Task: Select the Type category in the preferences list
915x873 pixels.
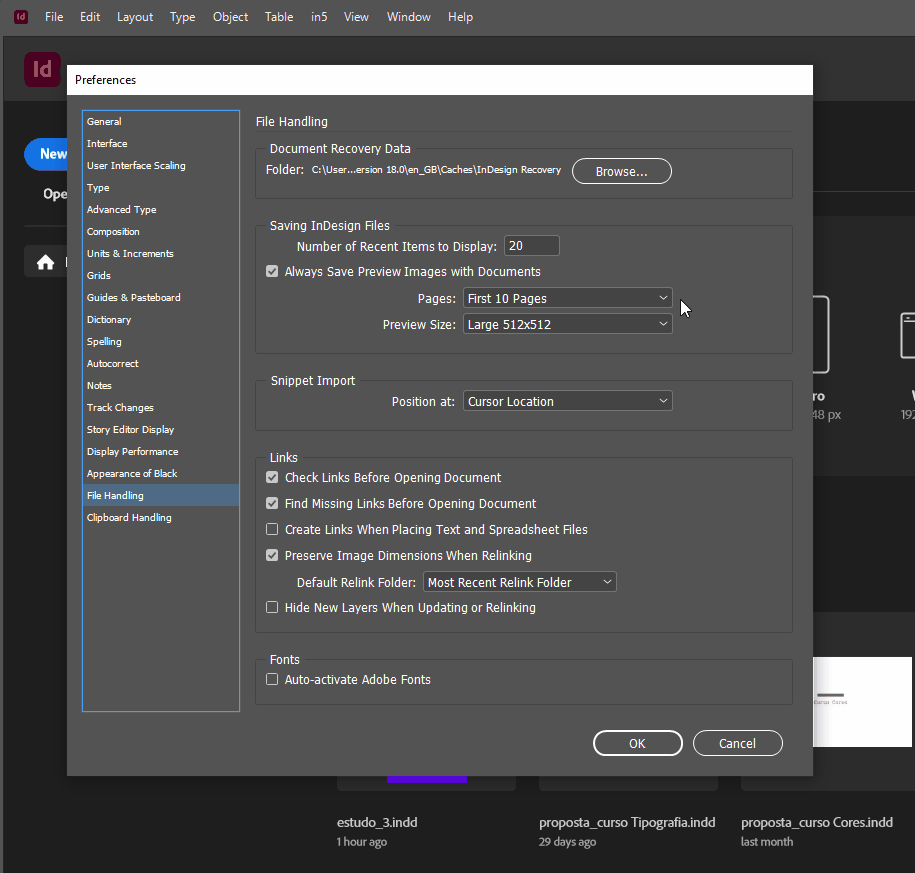Action: coord(160,187)
